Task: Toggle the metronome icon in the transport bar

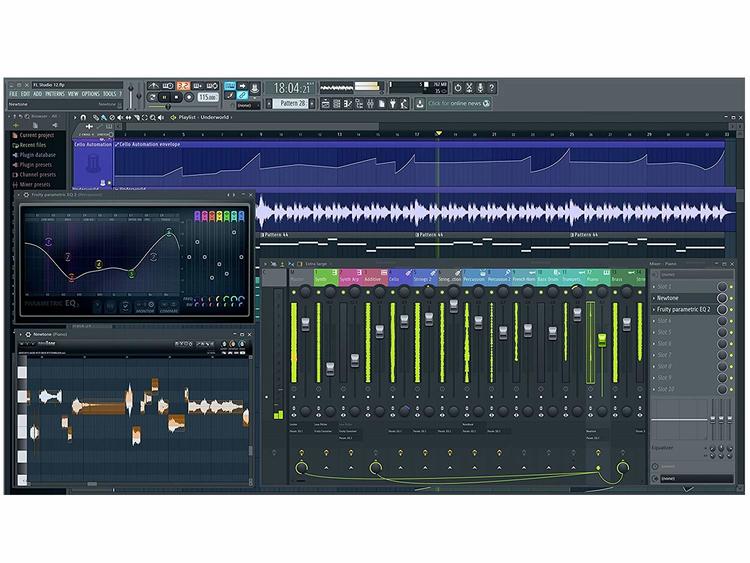Action: click(154, 86)
